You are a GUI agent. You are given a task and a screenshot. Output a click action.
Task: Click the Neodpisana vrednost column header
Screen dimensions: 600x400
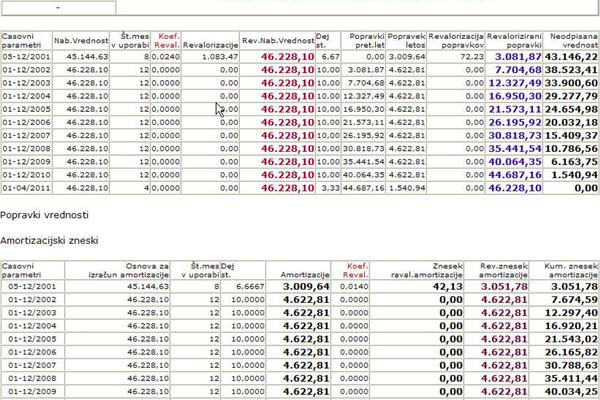(x=573, y=41)
